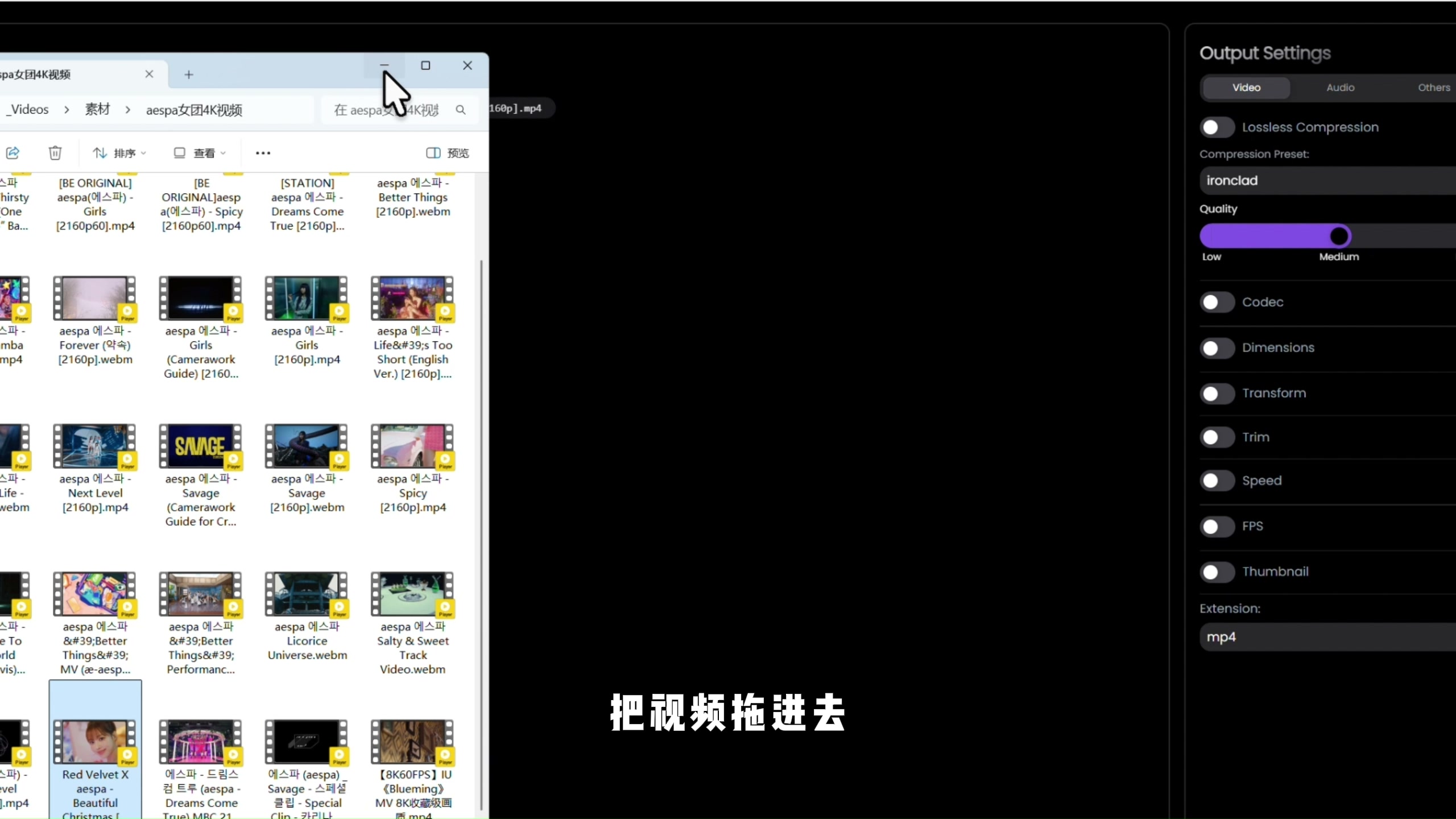This screenshot has width=1456, height=819.
Task: Open the three-dots more options menu
Action: point(263,153)
